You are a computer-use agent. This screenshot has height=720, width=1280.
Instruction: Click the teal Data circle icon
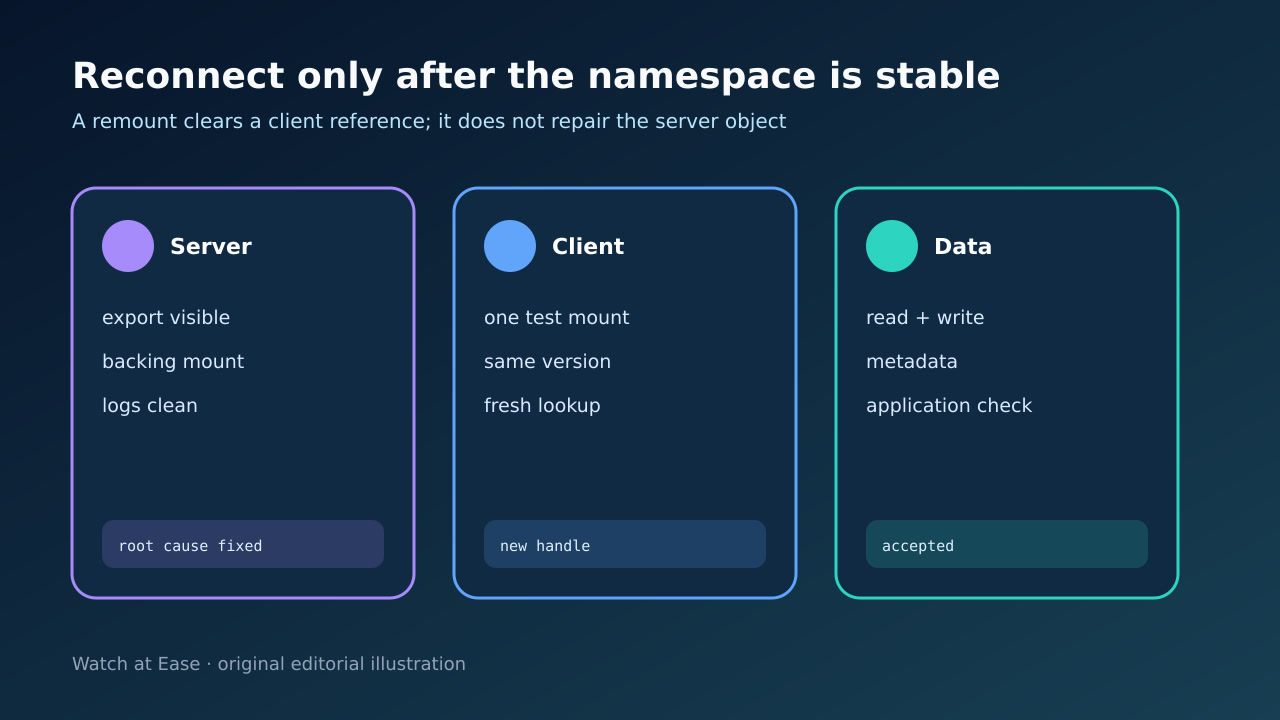click(892, 246)
